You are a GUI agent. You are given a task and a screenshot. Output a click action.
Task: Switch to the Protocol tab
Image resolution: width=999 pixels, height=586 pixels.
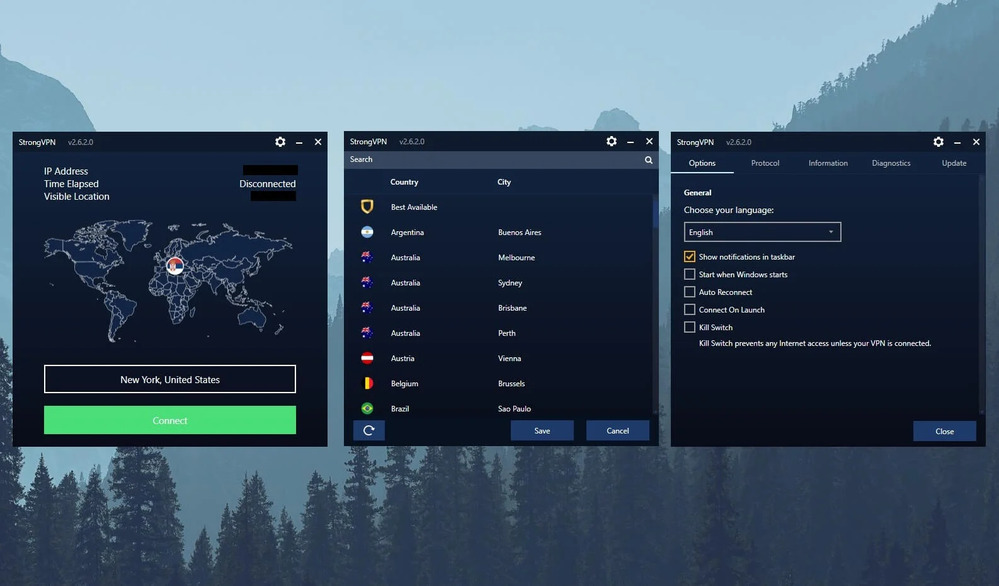pos(765,162)
